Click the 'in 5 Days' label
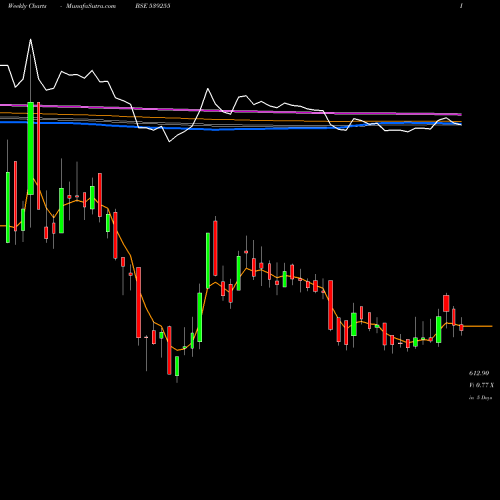Image resolution: width=500 pixels, height=500 pixels. (480, 398)
